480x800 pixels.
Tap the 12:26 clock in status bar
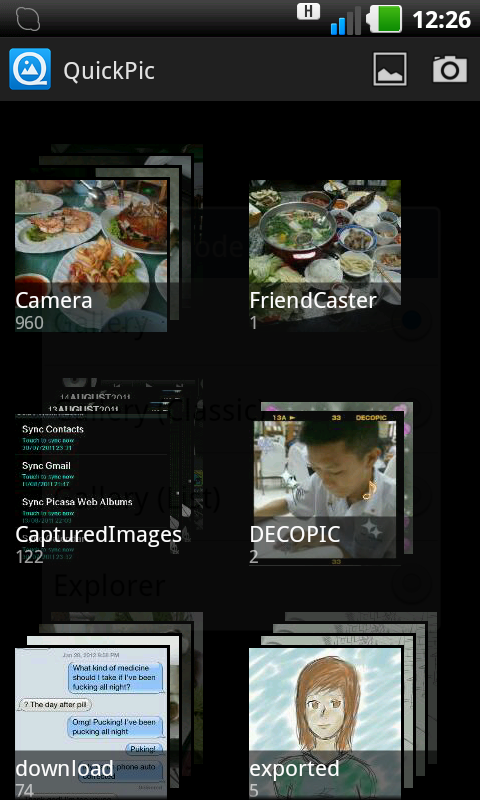441,19
